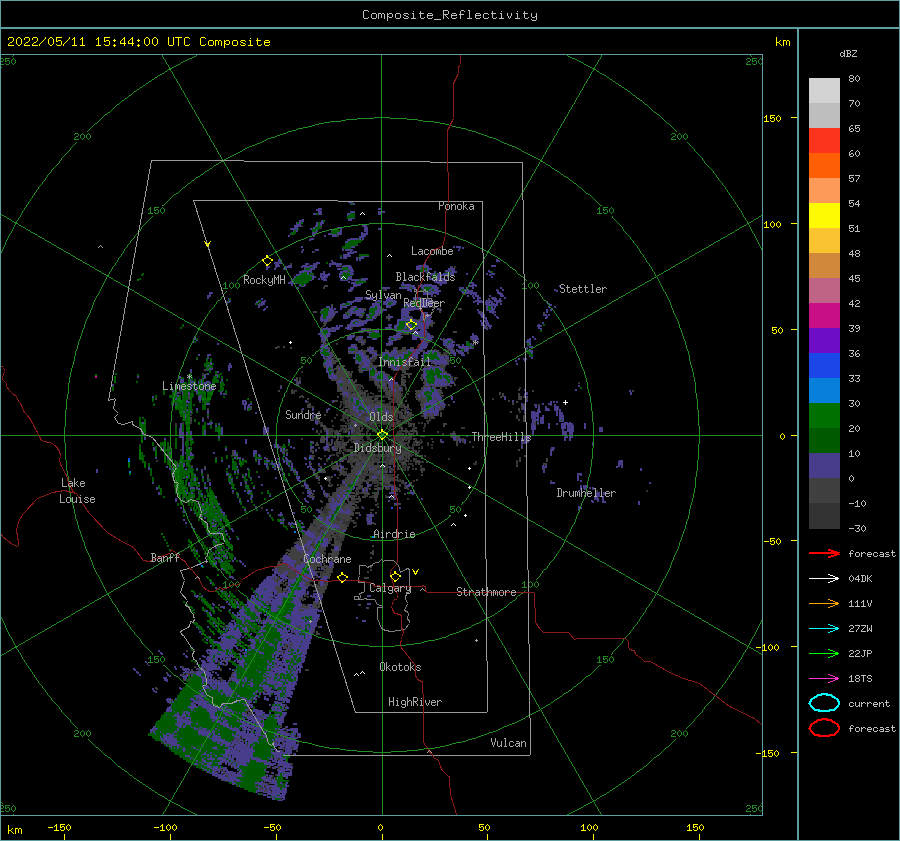Select the cyan current ellipse legend icon
The image size is (900, 841).
(824, 703)
